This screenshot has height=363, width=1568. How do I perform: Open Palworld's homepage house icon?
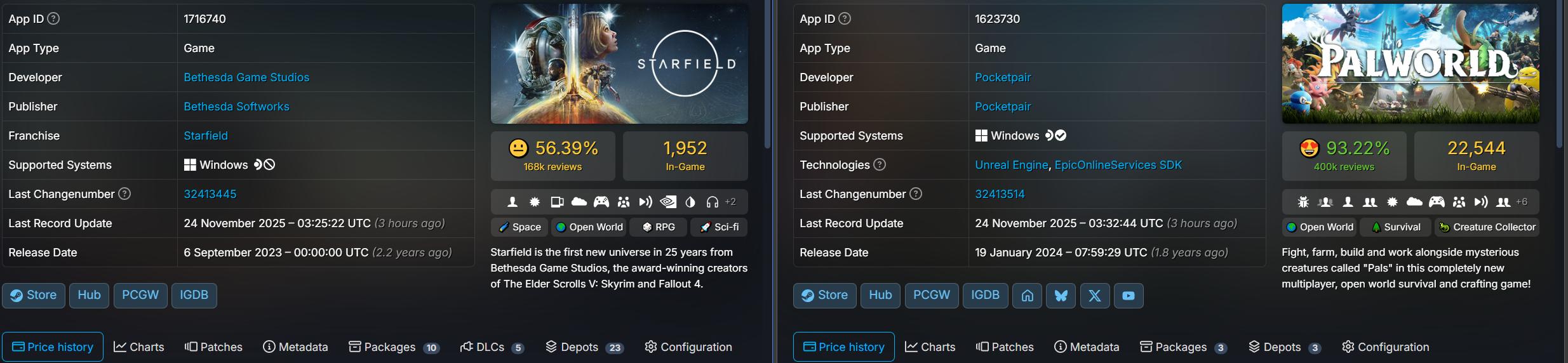(x=1028, y=296)
